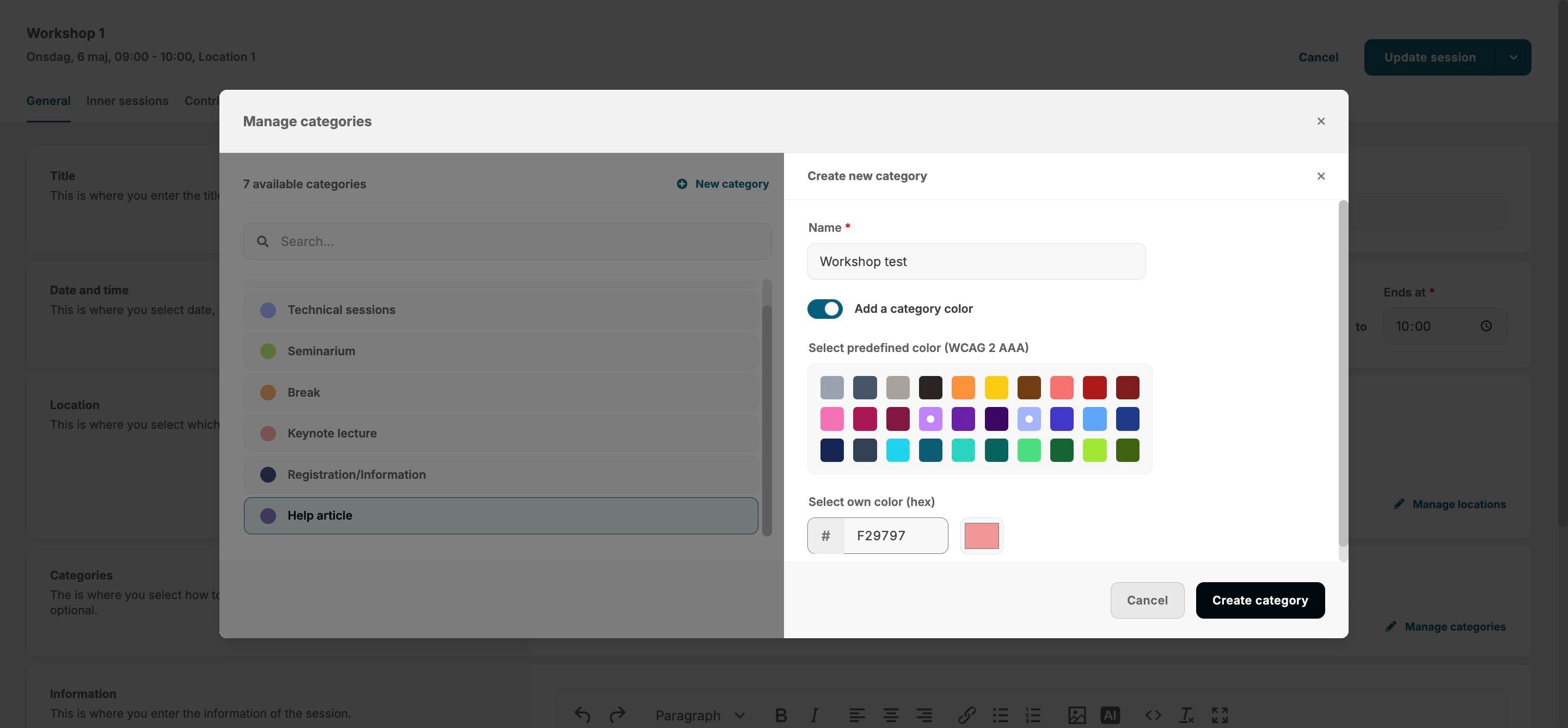Open fullscreen mode icon in editor toolbar

pos(1219,715)
